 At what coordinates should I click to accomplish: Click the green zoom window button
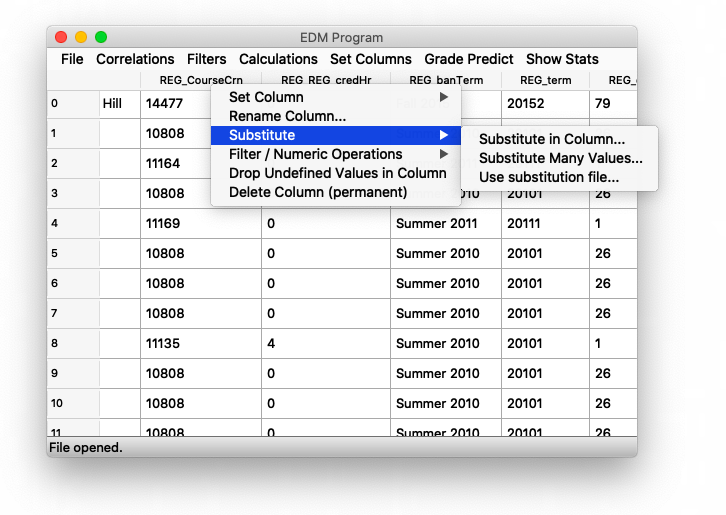coord(101,37)
